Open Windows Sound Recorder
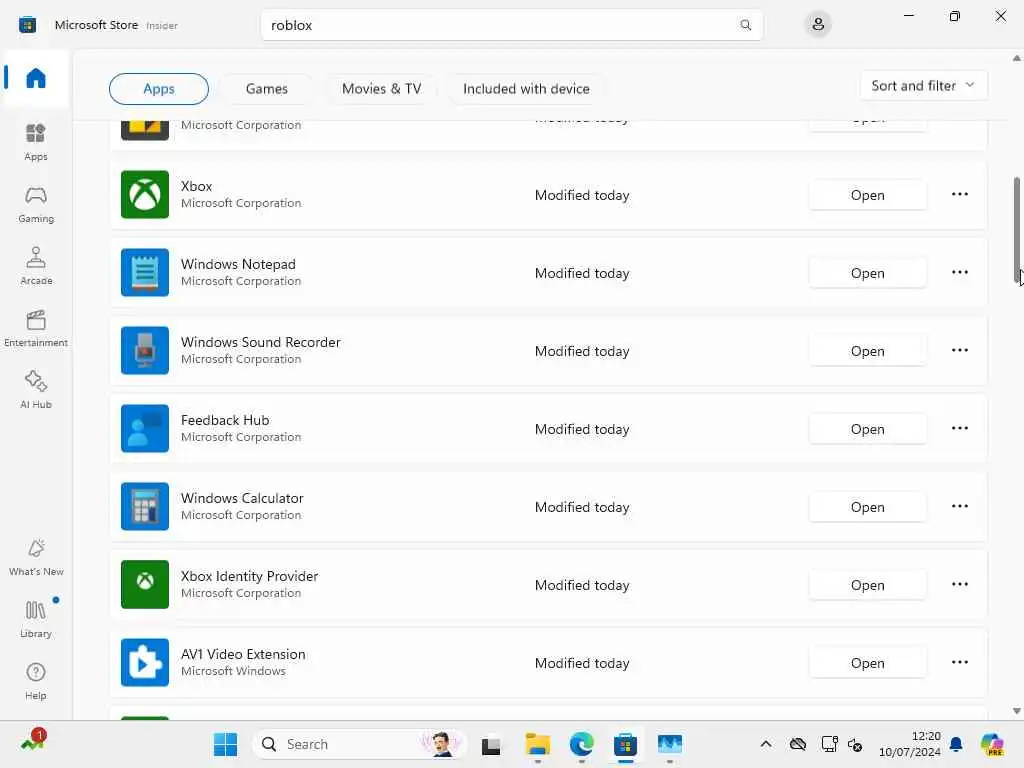Image resolution: width=1024 pixels, height=768 pixels. (867, 351)
